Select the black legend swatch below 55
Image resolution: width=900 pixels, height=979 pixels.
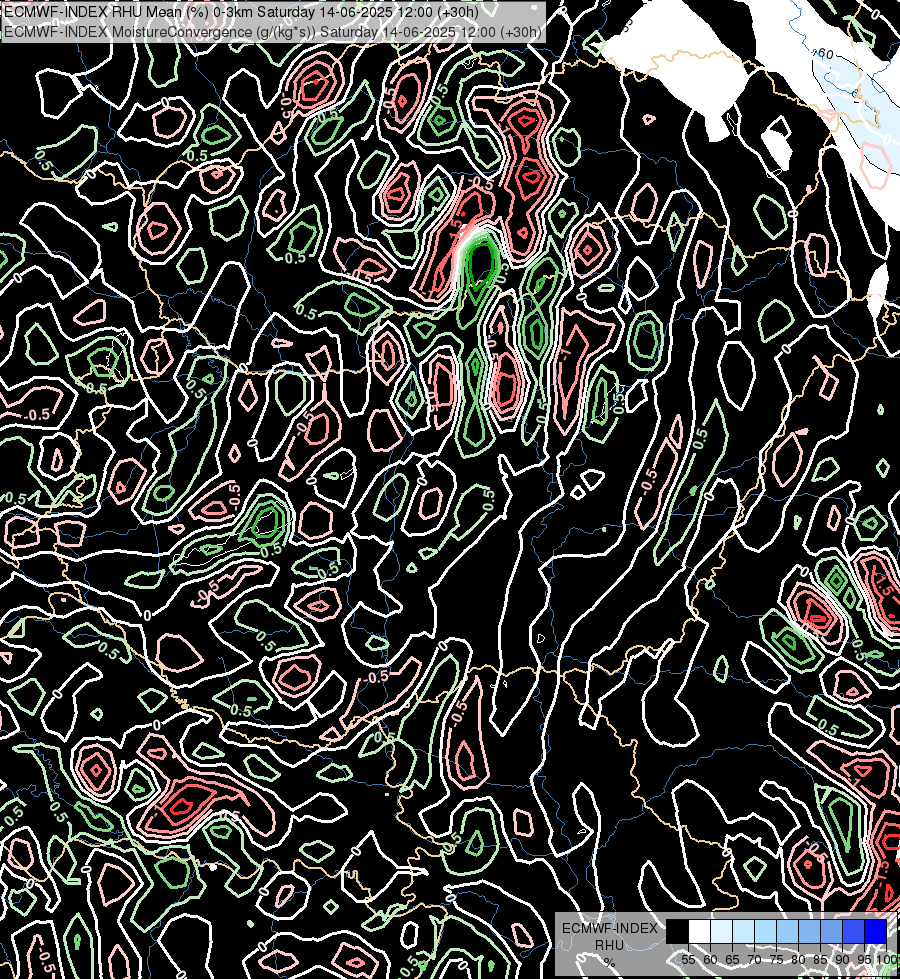(x=677, y=932)
